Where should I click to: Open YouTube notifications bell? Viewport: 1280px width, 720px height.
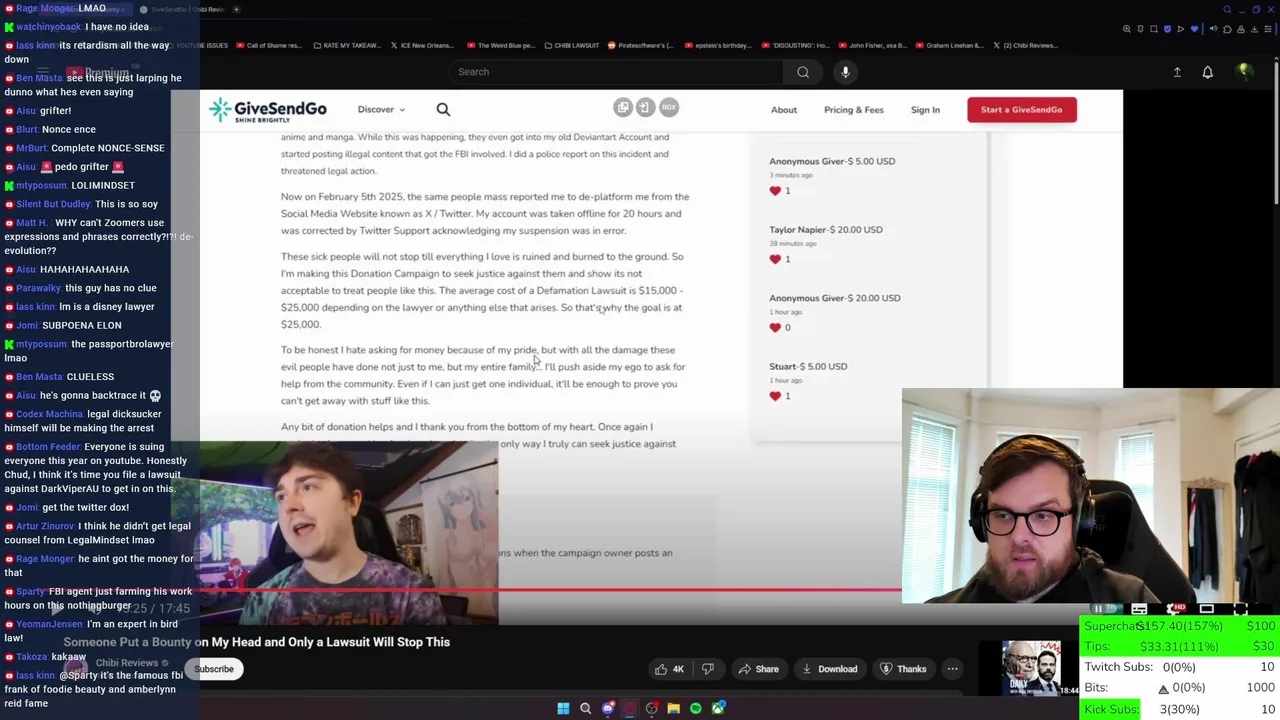point(1207,72)
